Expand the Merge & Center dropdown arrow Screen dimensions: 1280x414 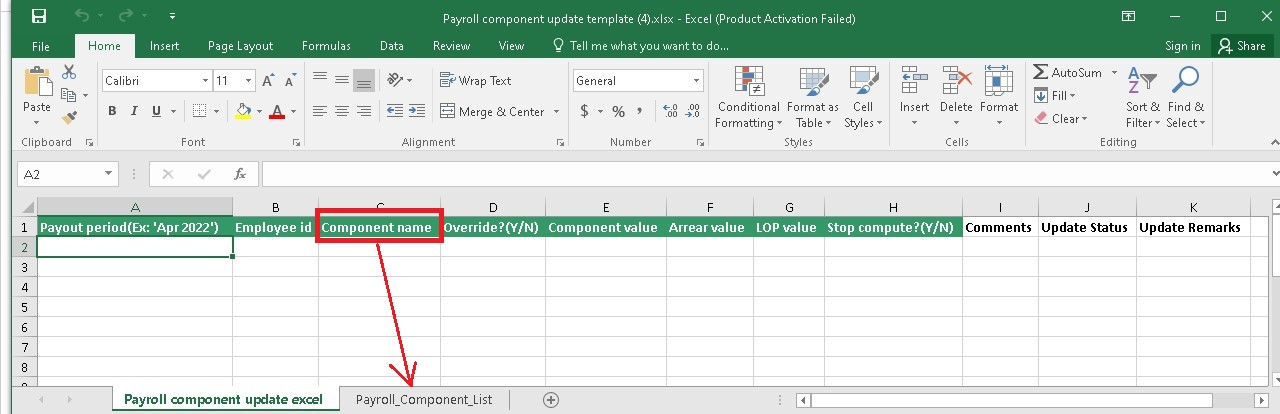coord(555,112)
